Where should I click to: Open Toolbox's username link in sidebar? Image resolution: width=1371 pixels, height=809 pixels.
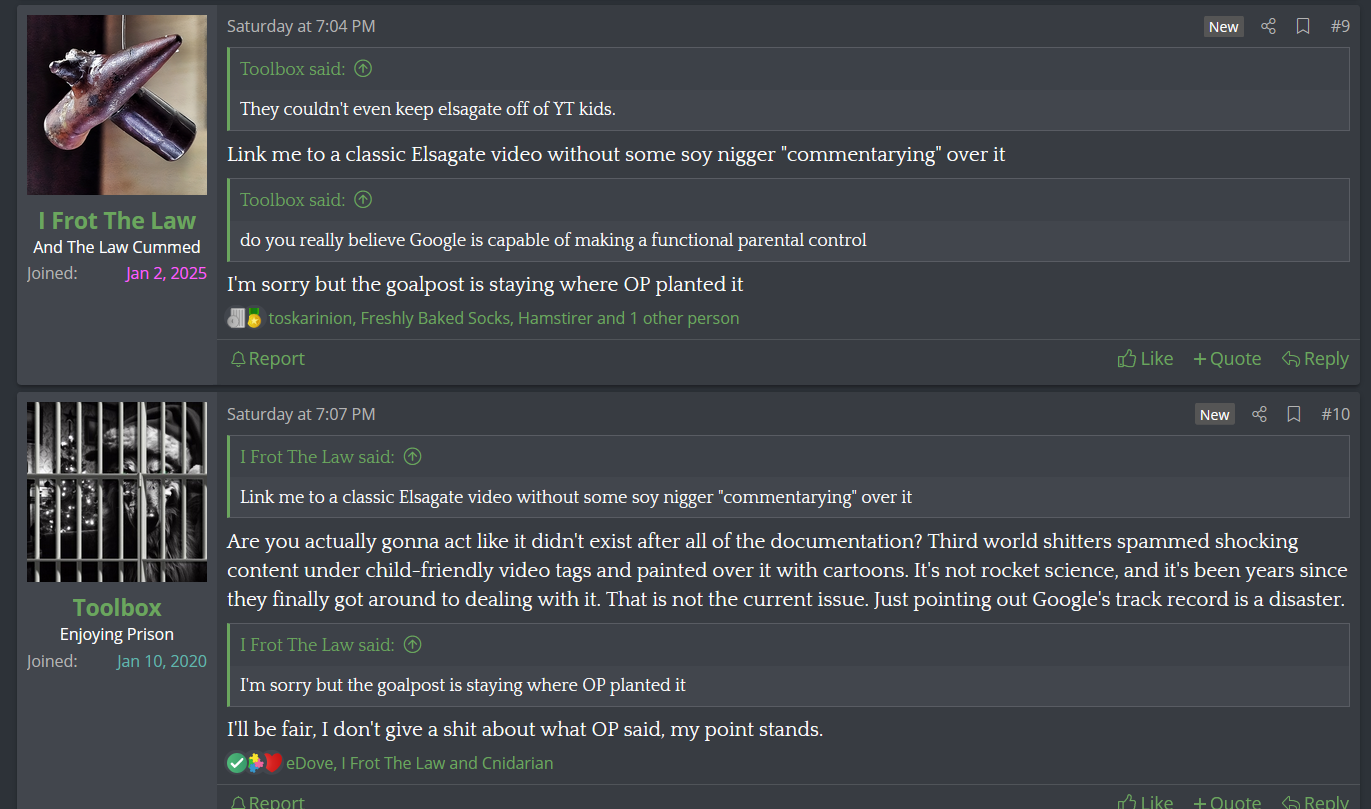pos(117,608)
